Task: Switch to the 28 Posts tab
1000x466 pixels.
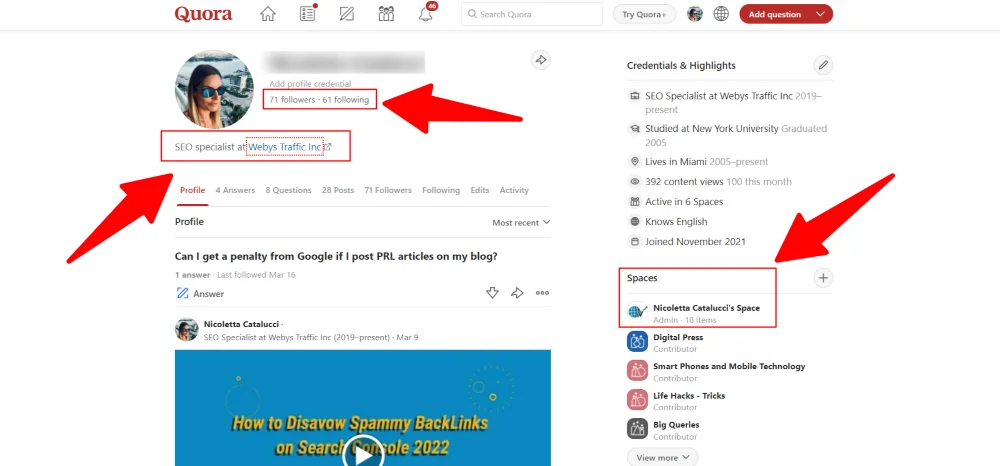Action: pos(338,190)
